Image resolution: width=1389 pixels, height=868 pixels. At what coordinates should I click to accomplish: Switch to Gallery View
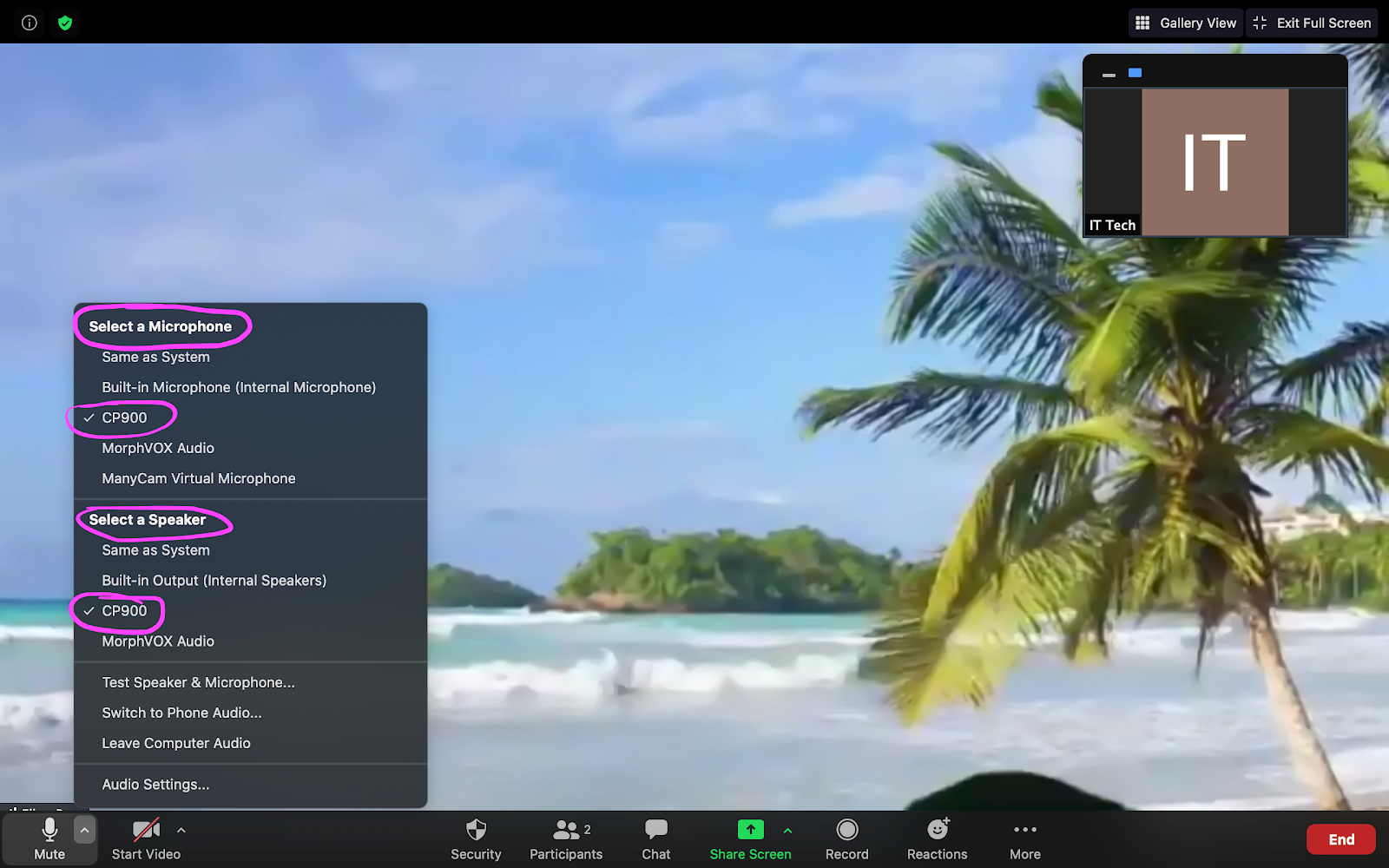pos(1186,23)
